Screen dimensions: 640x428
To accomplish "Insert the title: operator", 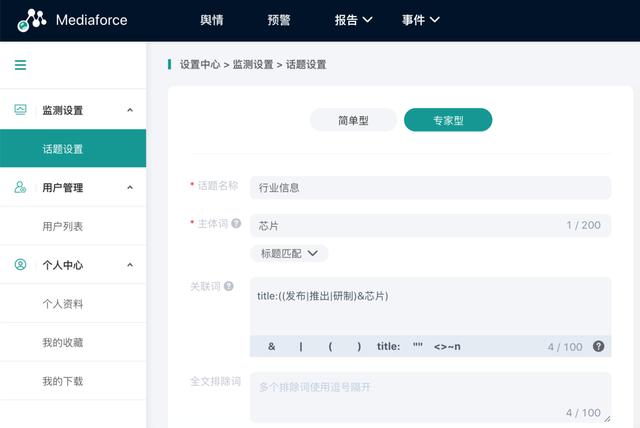I will 388,346.
